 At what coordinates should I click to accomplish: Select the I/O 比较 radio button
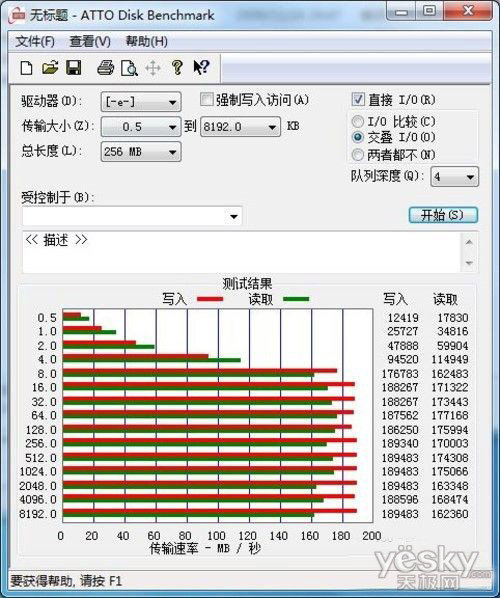(x=357, y=122)
